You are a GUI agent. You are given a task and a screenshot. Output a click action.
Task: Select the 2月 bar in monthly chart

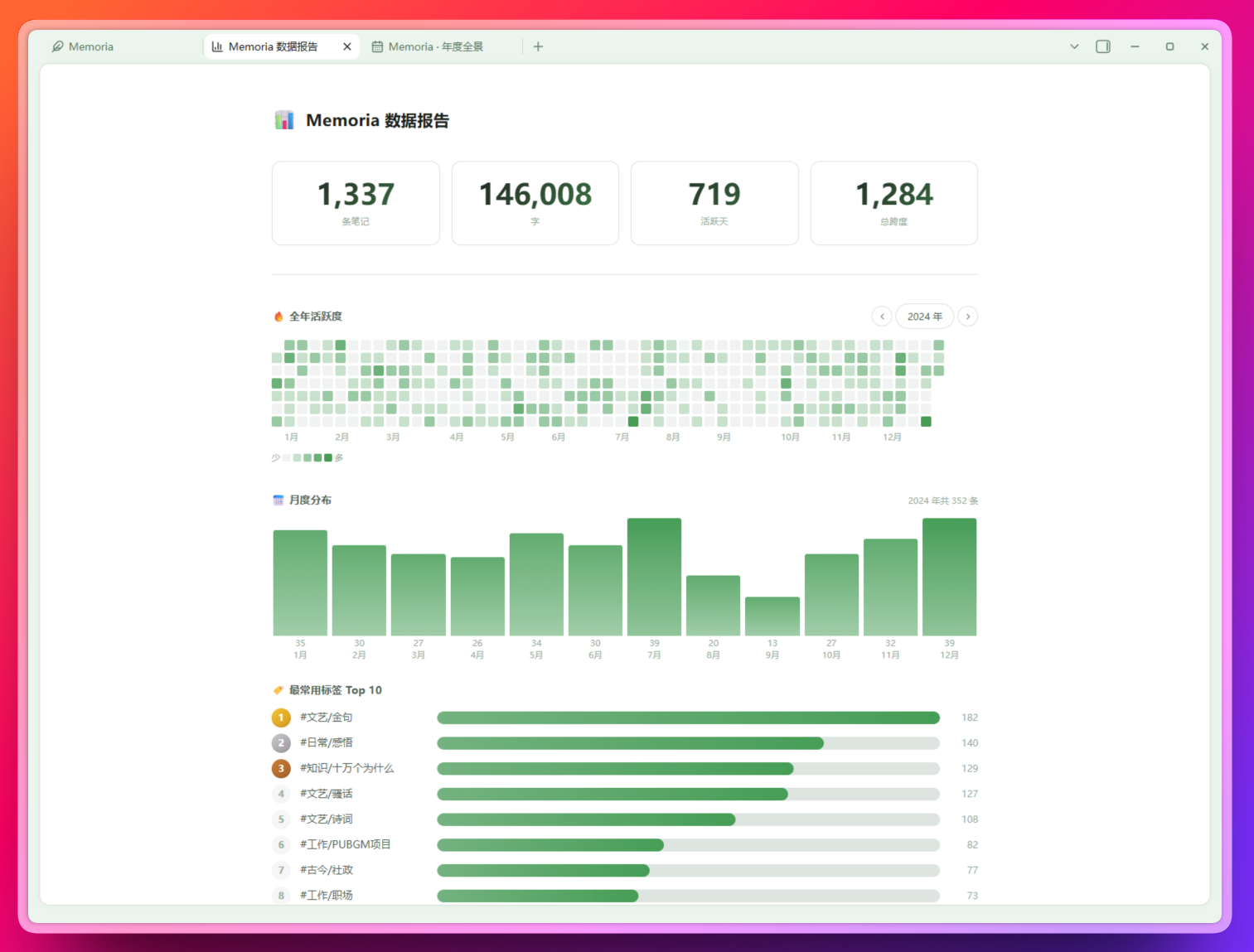click(x=359, y=590)
